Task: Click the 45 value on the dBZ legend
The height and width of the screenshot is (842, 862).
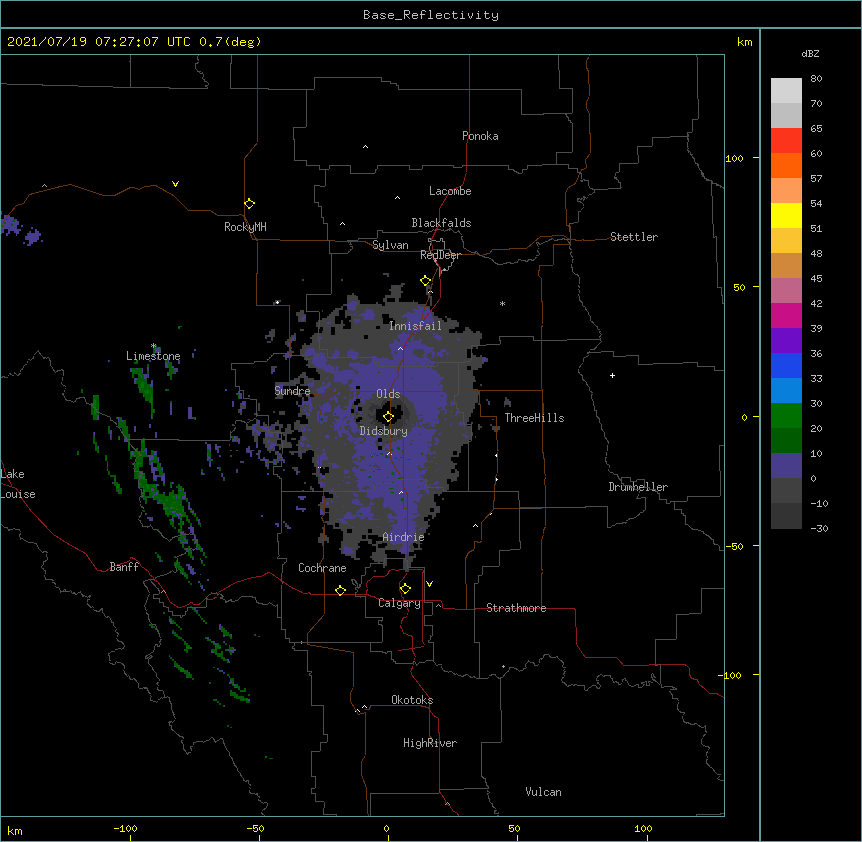Action: pos(816,279)
